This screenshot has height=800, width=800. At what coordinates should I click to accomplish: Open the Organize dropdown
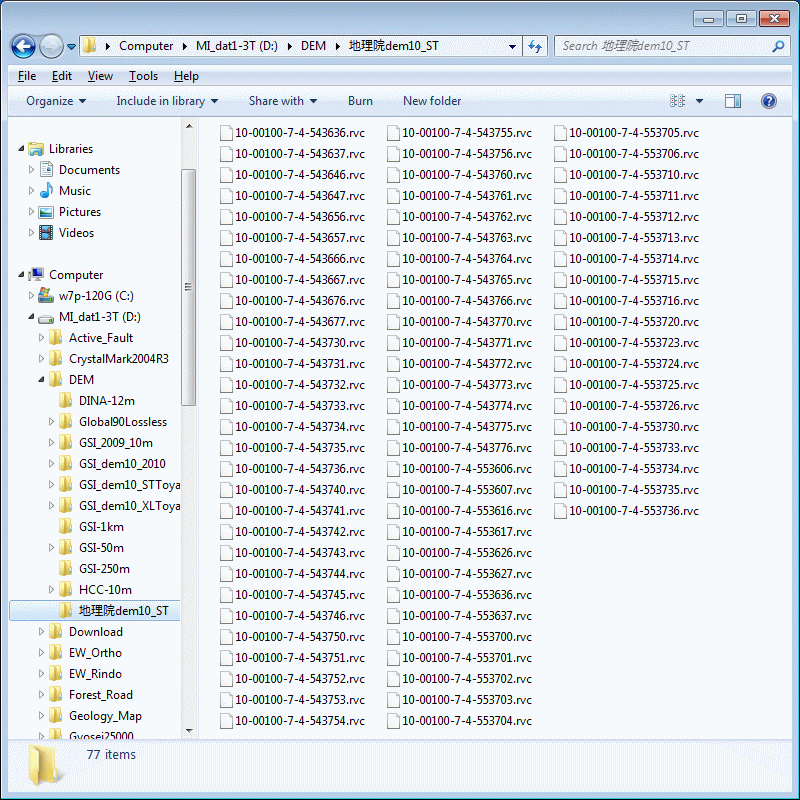[x=56, y=101]
